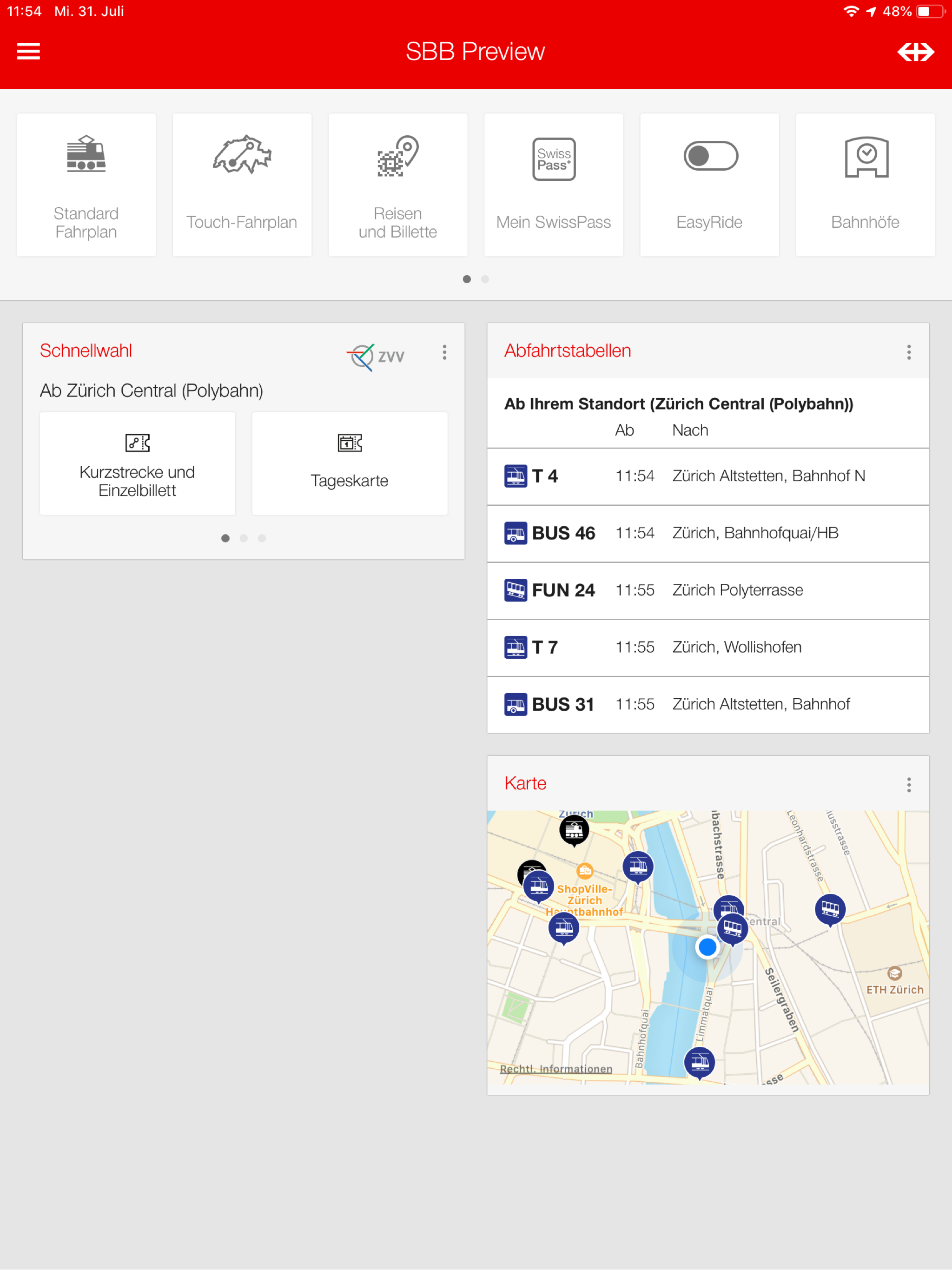The width and height of the screenshot is (952, 1270).
Task: Open the Touch-Fahrplan map tile
Action: click(242, 185)
